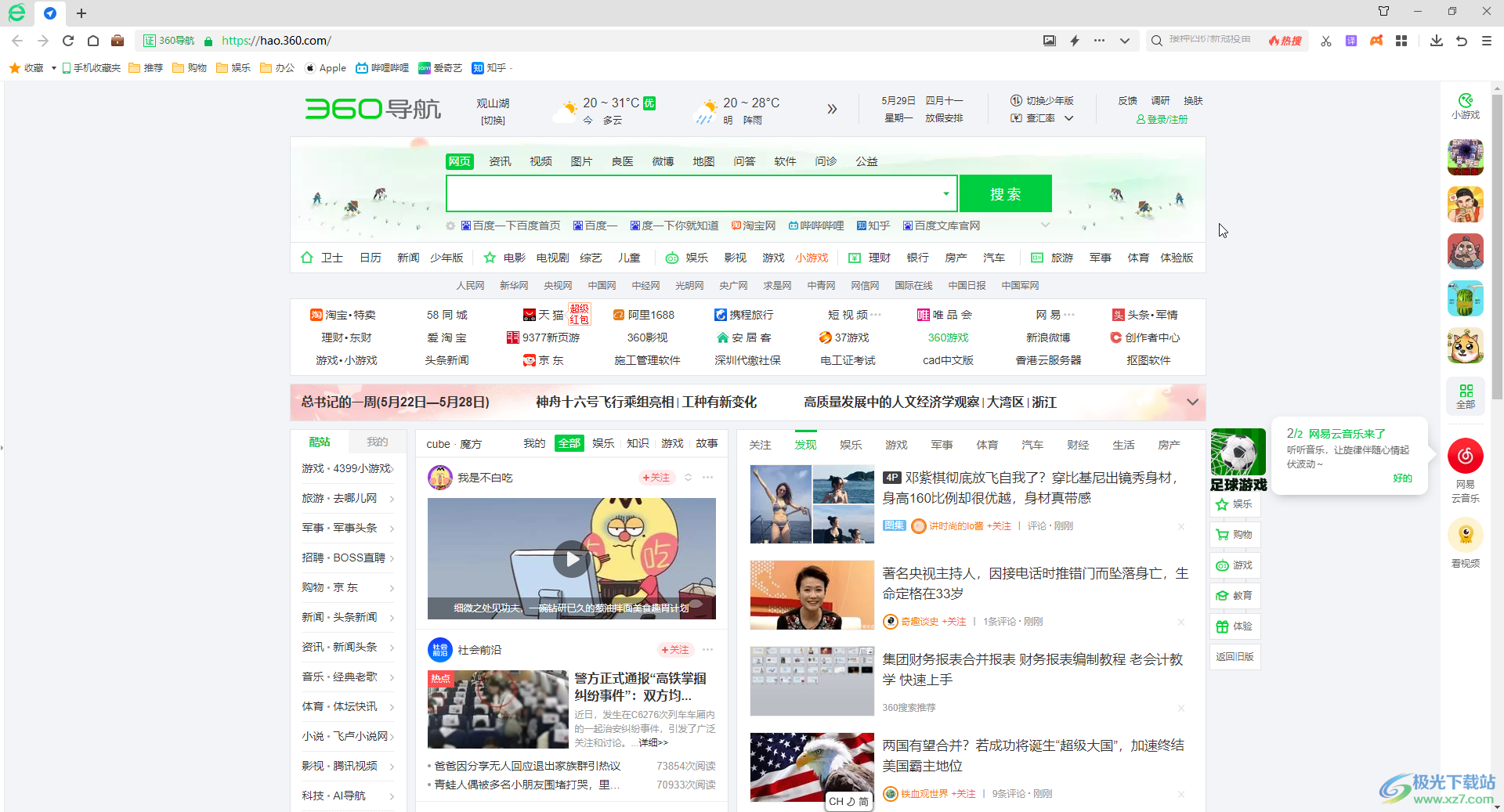Open the 查汇率 dropdown chevron
1504x812 pixels.
[x=1068, y=118]
